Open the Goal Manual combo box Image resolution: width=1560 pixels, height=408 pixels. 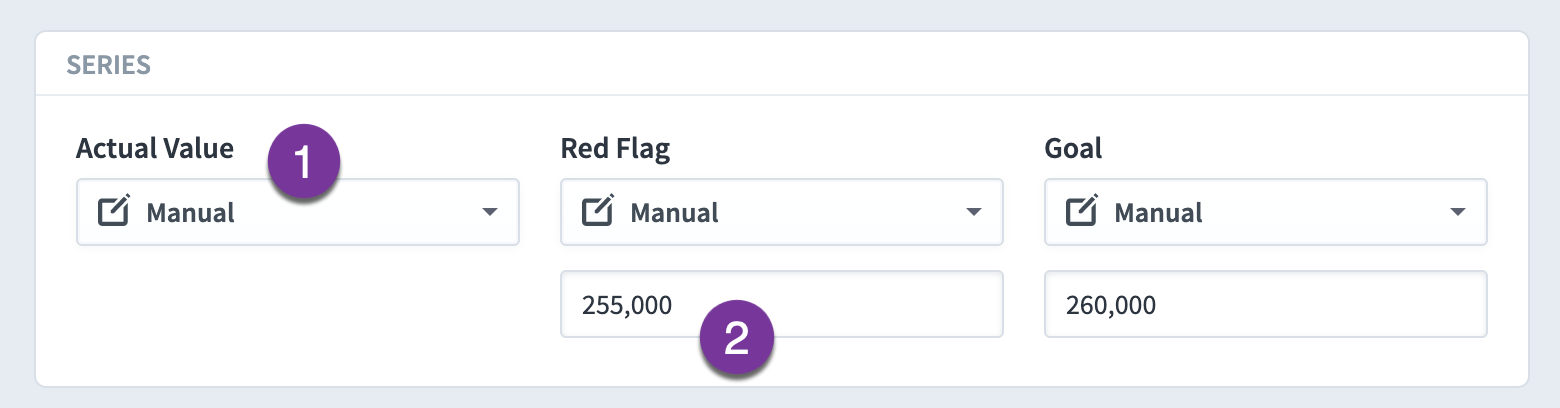[x=1266, y=212]
